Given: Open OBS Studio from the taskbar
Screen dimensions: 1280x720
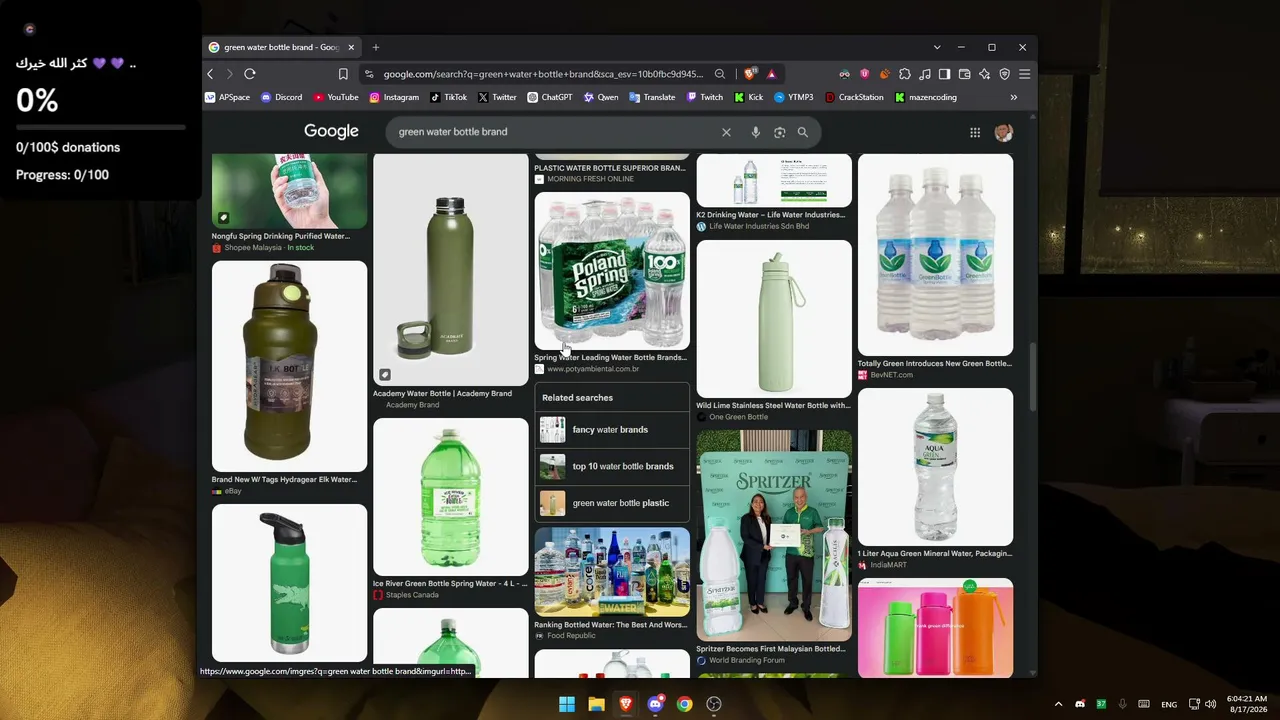Looking at the screenshot, I should [x=714, y=704].
